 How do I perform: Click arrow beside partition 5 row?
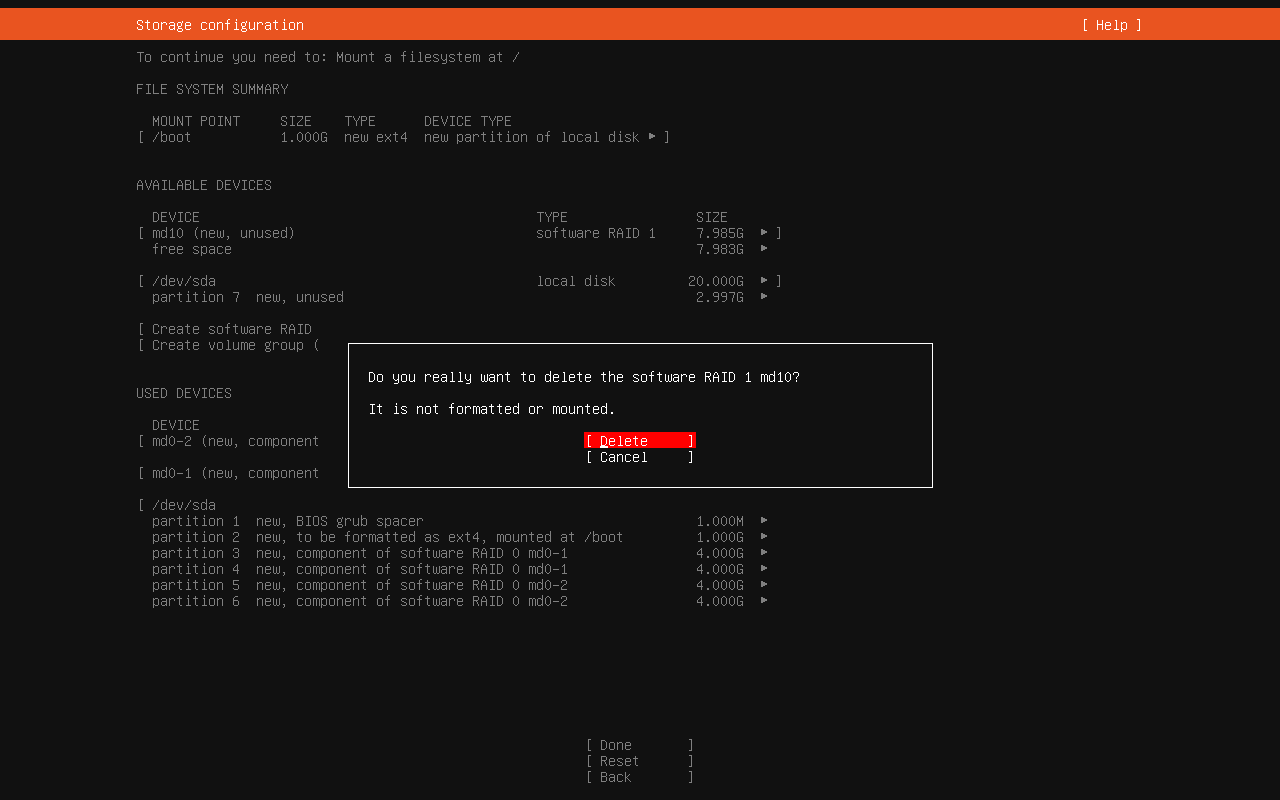(764, 585)
